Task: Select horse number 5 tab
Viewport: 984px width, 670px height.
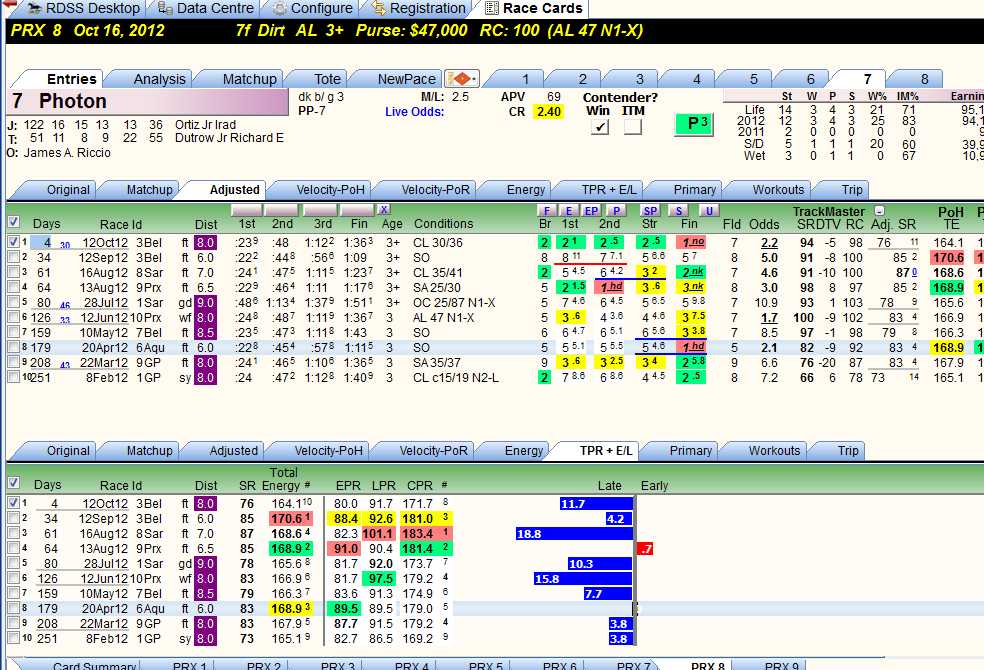Action: coord(753,79)
